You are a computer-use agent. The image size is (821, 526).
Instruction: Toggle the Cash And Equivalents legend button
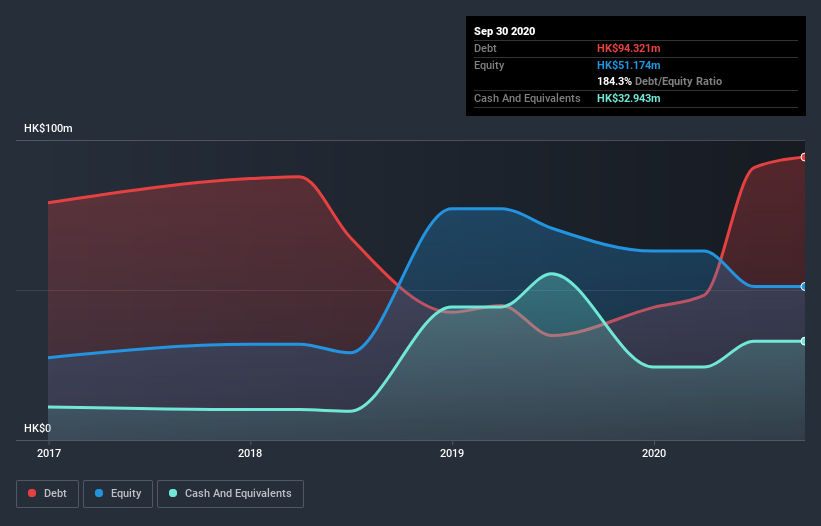[230, 494]
